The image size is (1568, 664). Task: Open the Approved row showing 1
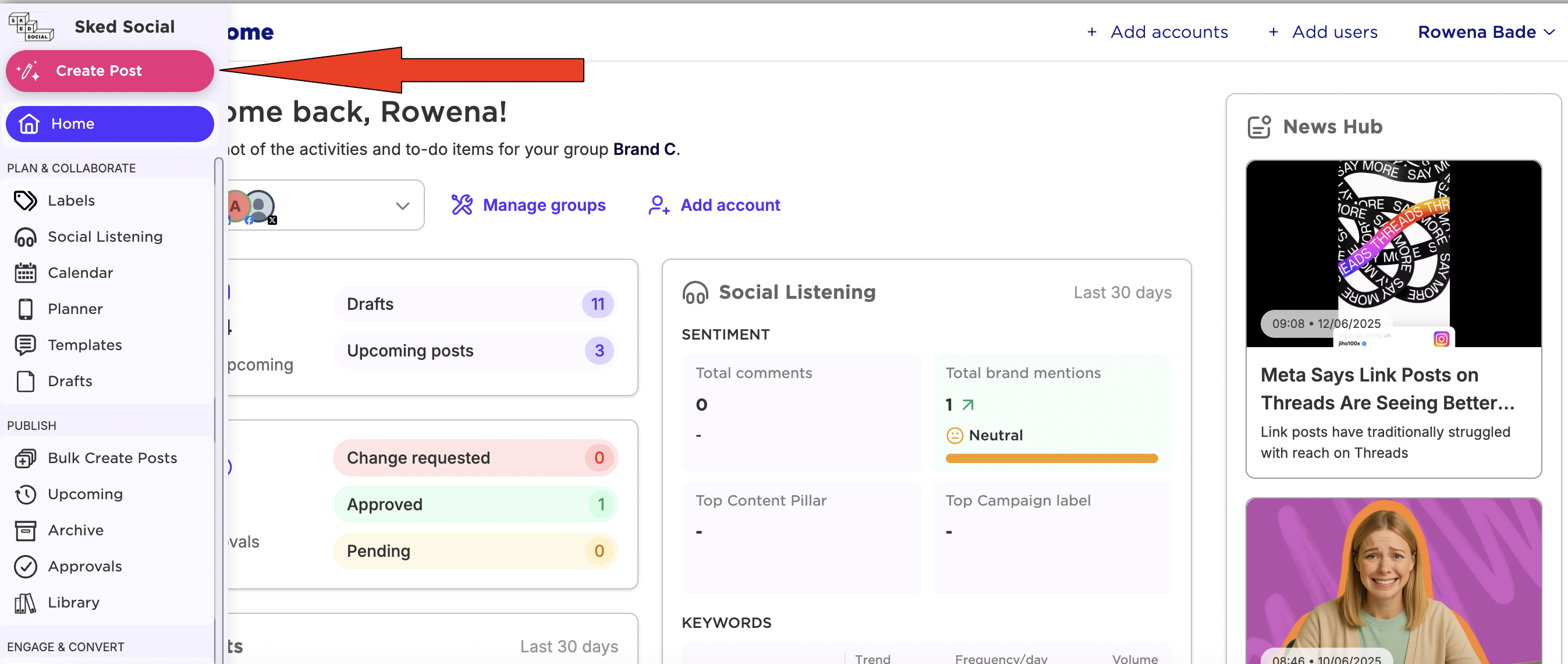(x=476, y=504)
